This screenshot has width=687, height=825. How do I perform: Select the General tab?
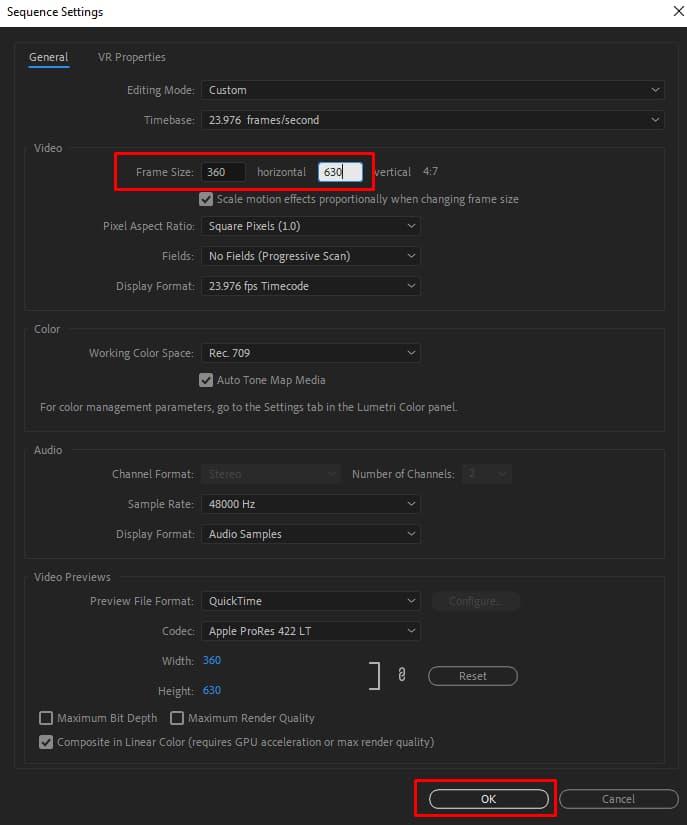click(x=48, y=57)
